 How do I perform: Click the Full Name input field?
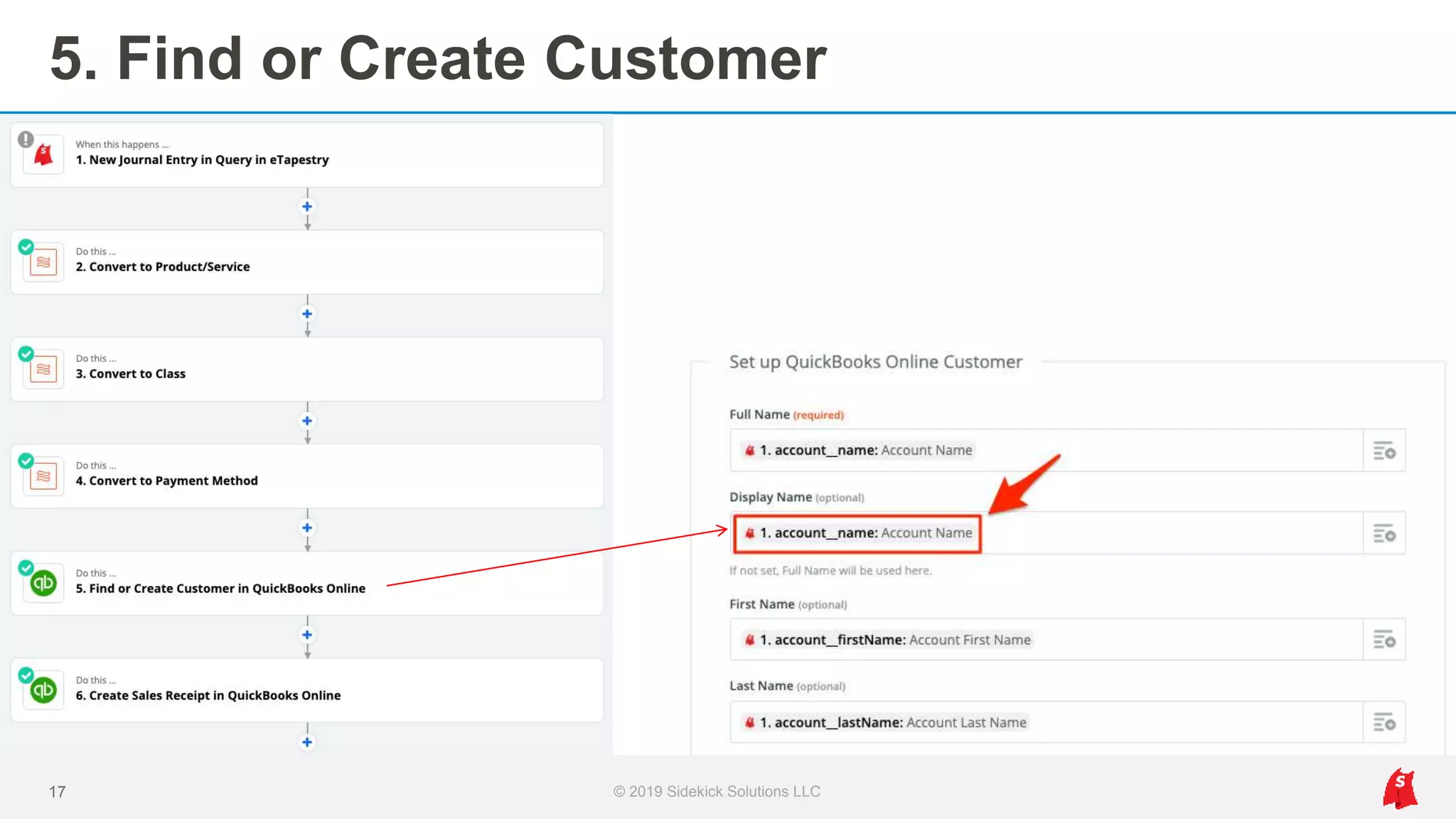tap(1046, 450)
